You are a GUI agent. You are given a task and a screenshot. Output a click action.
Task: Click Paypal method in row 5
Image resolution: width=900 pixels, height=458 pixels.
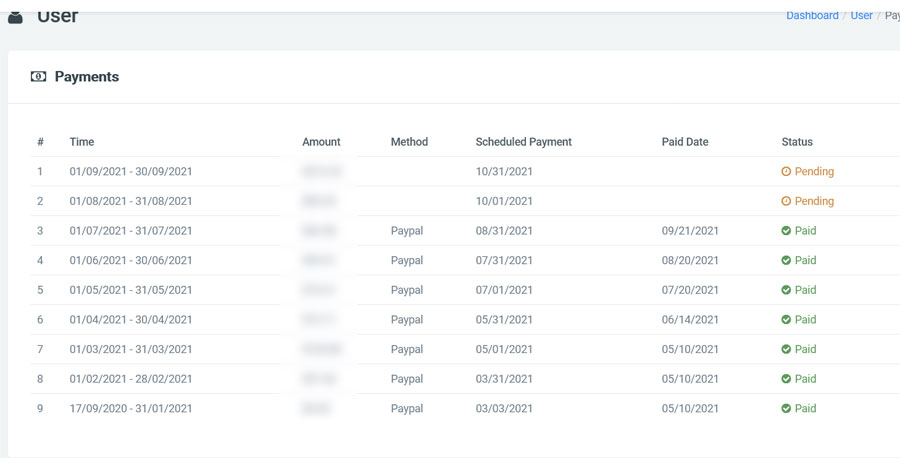(407, 290)
